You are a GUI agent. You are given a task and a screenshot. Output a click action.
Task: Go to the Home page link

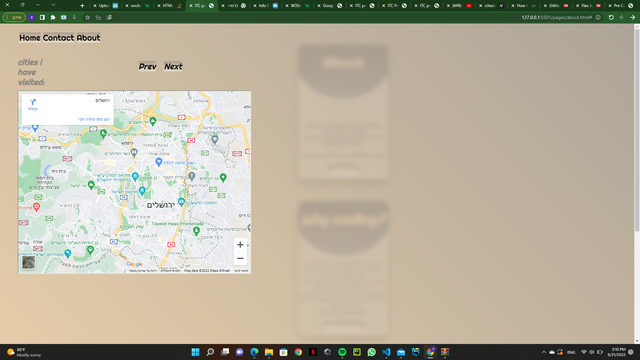click(x=30, y=38)
